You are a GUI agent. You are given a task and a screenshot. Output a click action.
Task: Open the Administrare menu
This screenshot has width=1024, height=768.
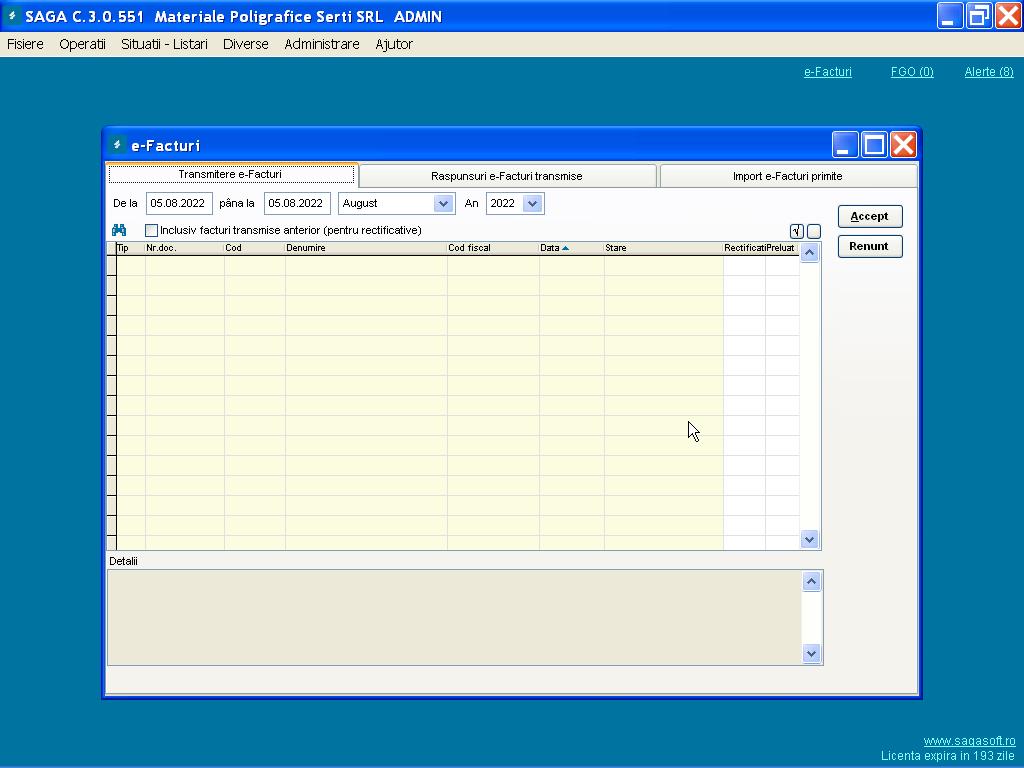tap(322, 44)
